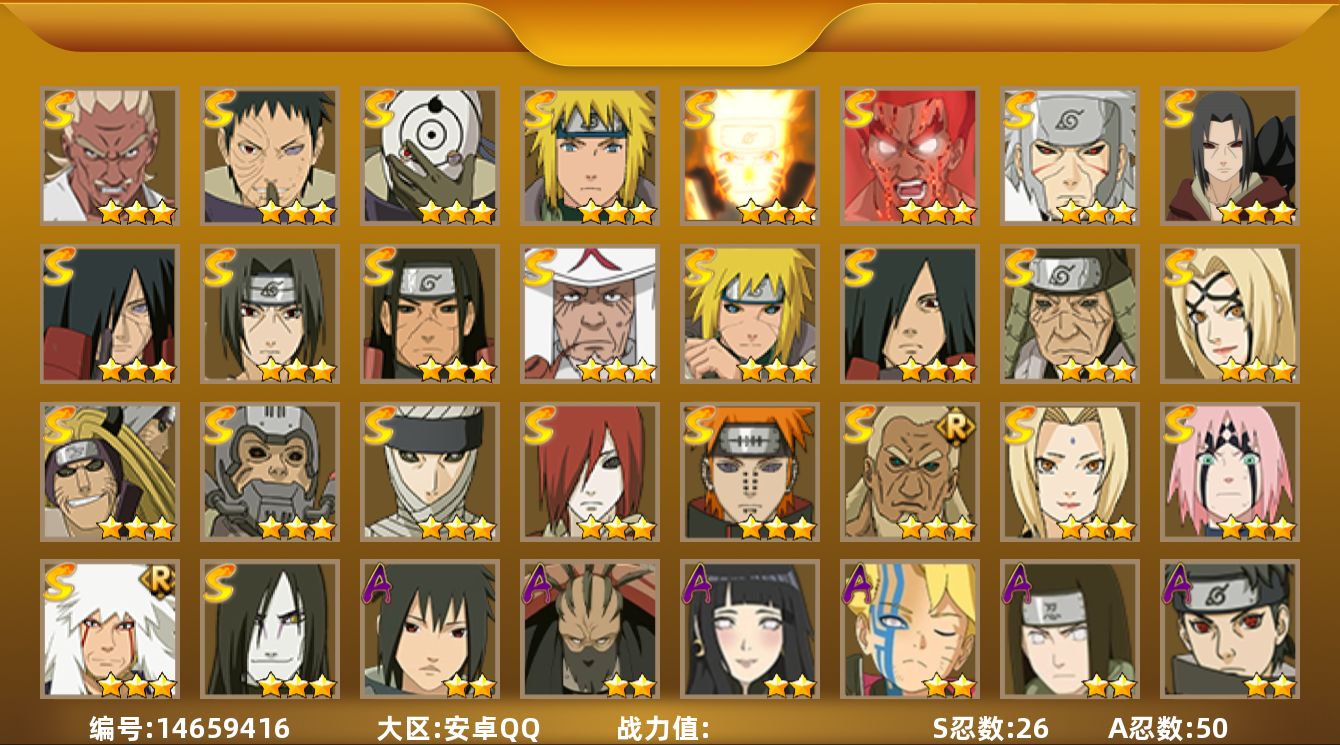Choose the A-rank Hinata portrait
1340x745 pixels.
tap(750, 629)
